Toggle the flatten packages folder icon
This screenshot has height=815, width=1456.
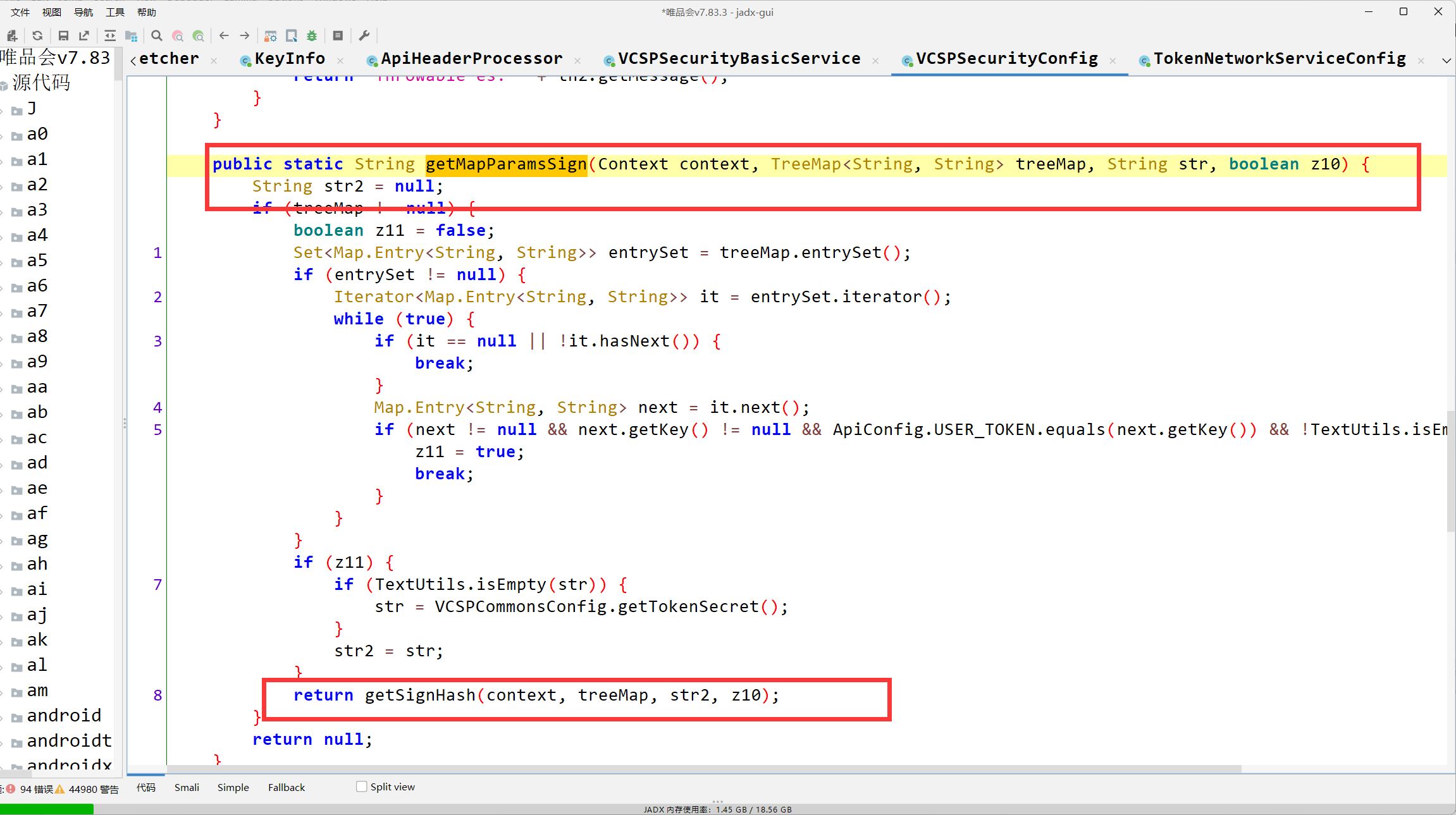[x=131, y=35]
